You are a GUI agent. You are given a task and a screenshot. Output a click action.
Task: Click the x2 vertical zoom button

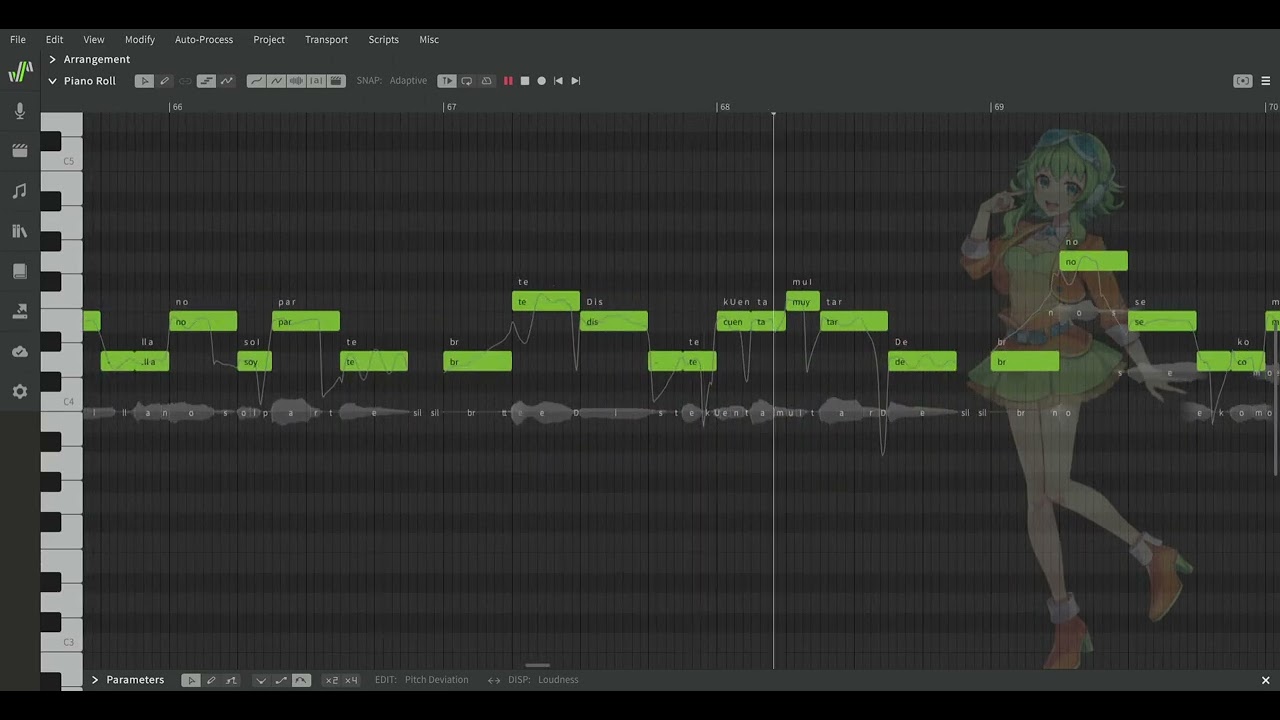332,680
